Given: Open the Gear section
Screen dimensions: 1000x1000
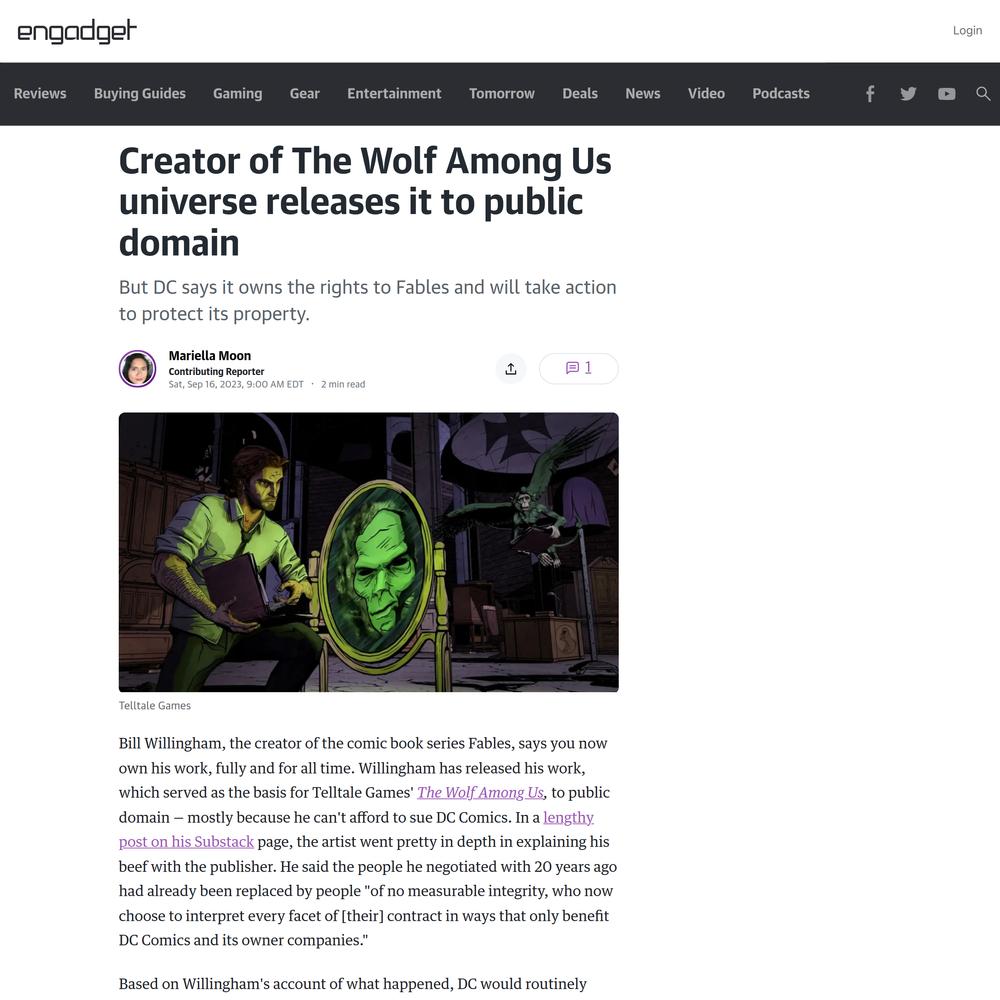Looking at the screenshot, I should 305,94.
